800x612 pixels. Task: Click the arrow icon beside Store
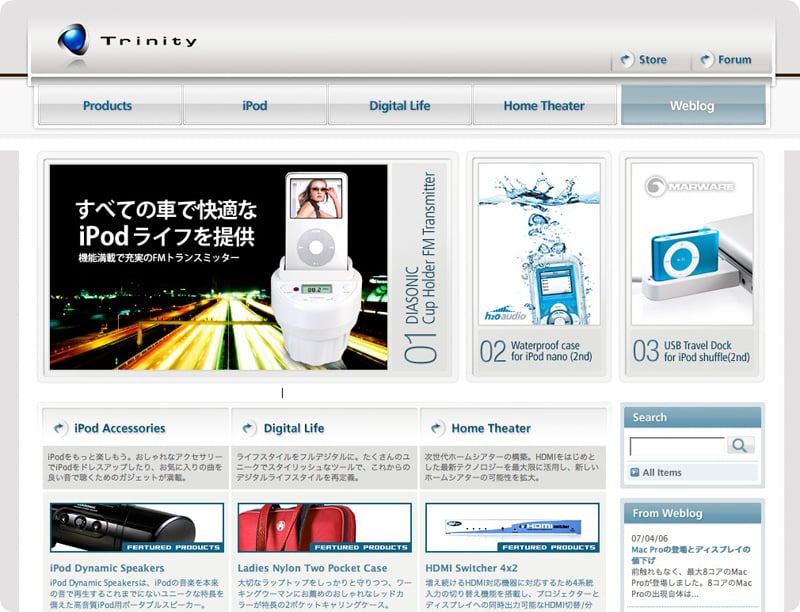tap(625, 60)
